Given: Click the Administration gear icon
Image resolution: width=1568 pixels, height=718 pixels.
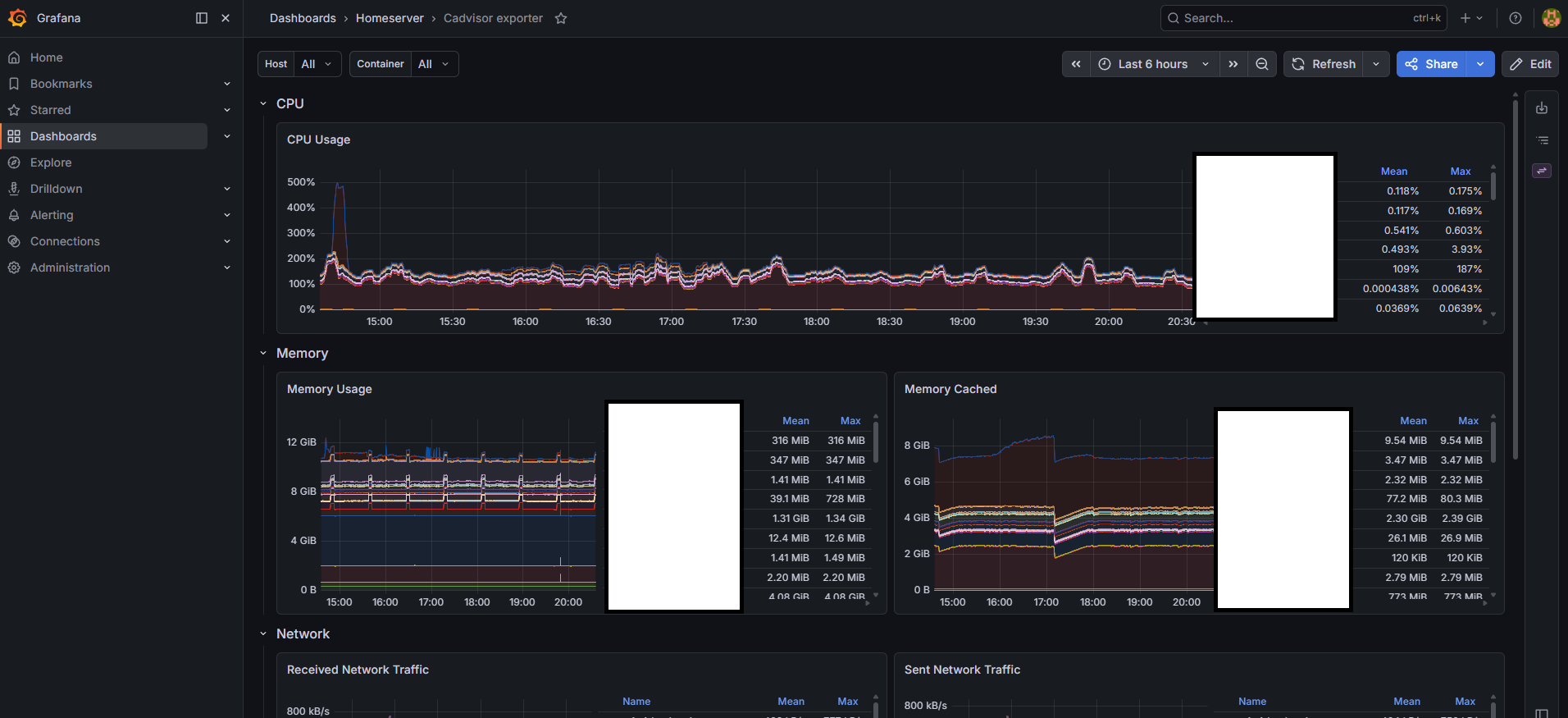Looking at the screenshot, I should click(x=14, y=268).
